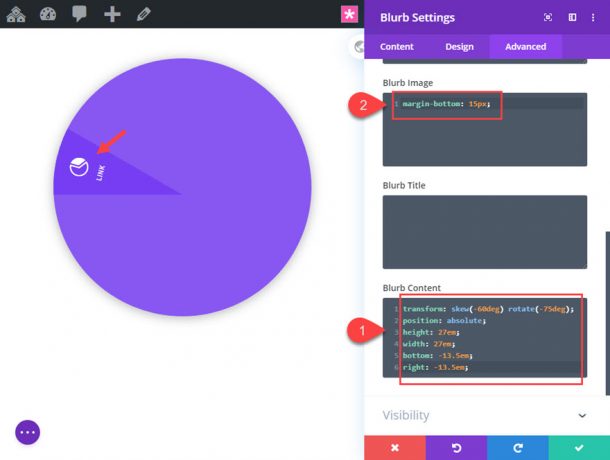The height and width of the screenshot is (460, 610).
Task: Discard changes with red X button
Action: (x=394, y=447)
